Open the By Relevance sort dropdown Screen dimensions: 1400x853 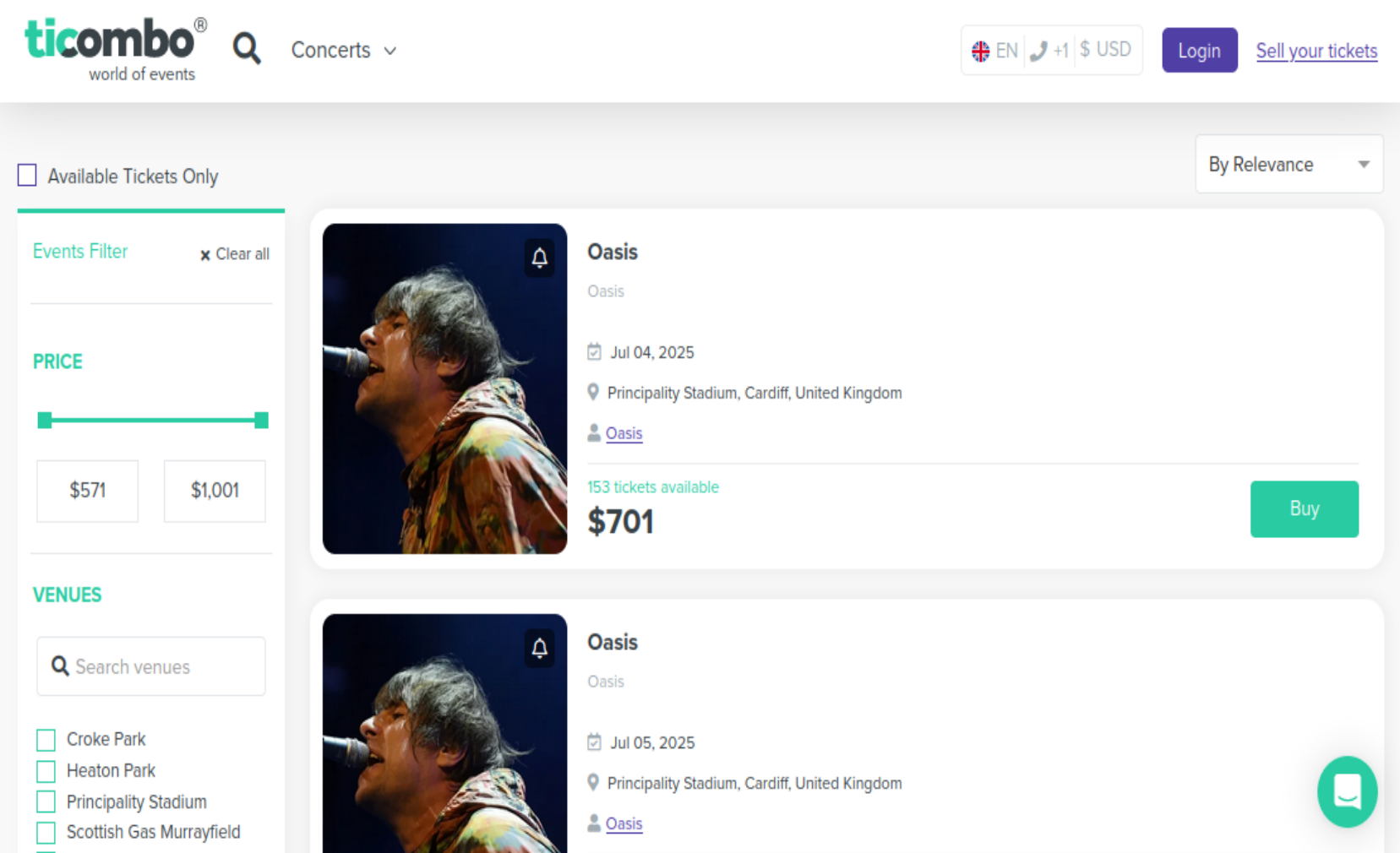(x=1288, y=164)
